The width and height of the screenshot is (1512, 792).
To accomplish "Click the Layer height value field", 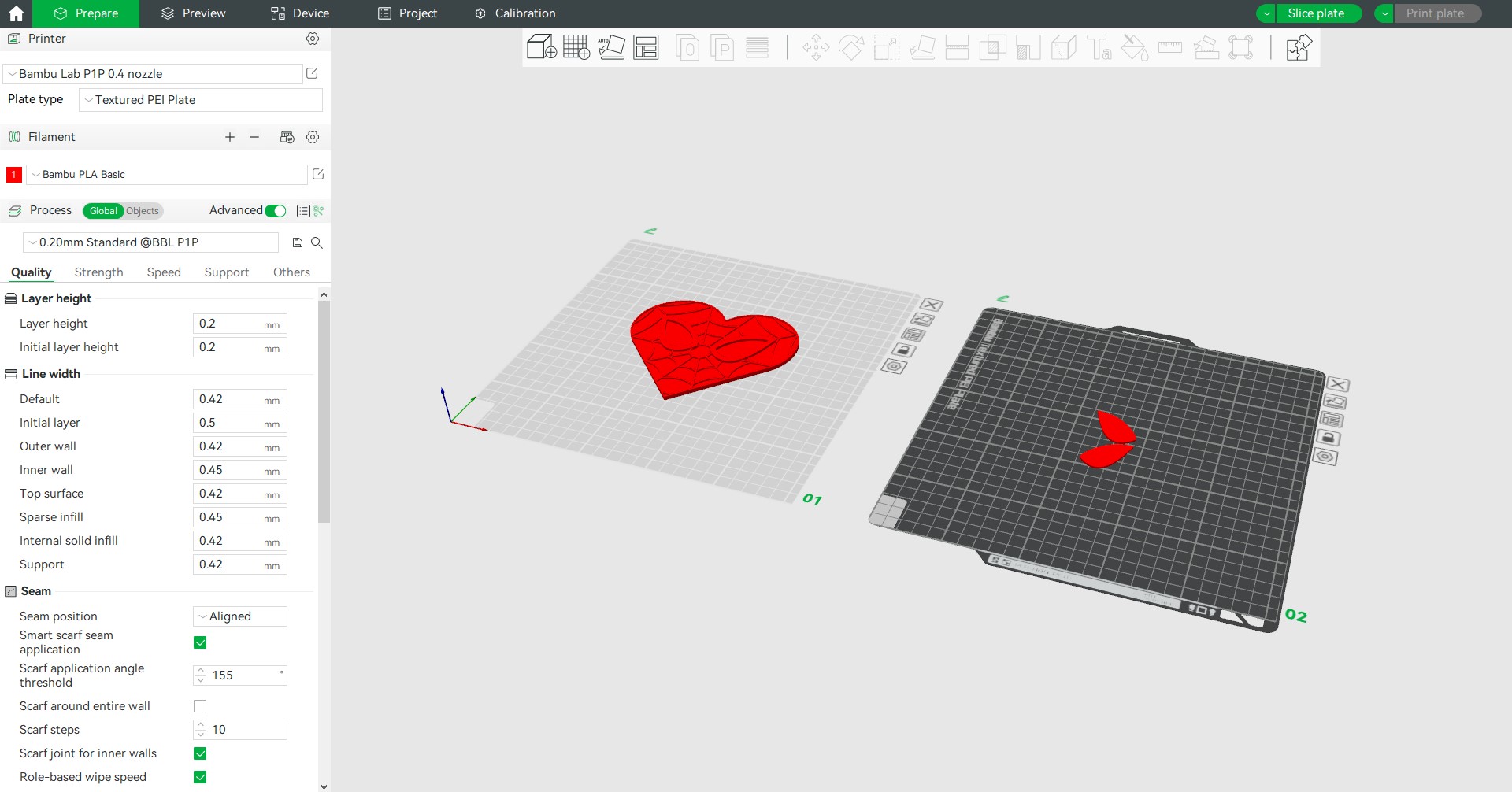I will 240,324.
